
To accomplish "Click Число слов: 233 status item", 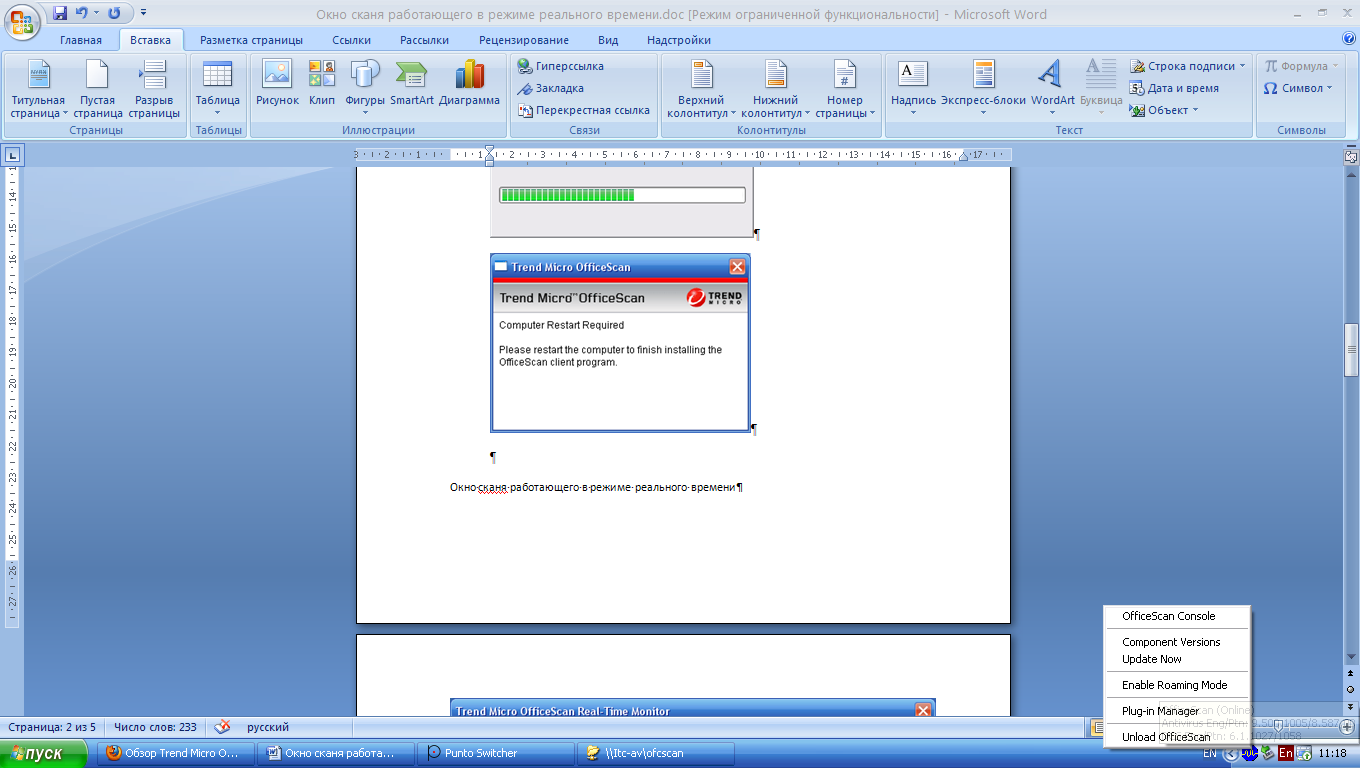I will pyautogui.click(x=155, y=727).
